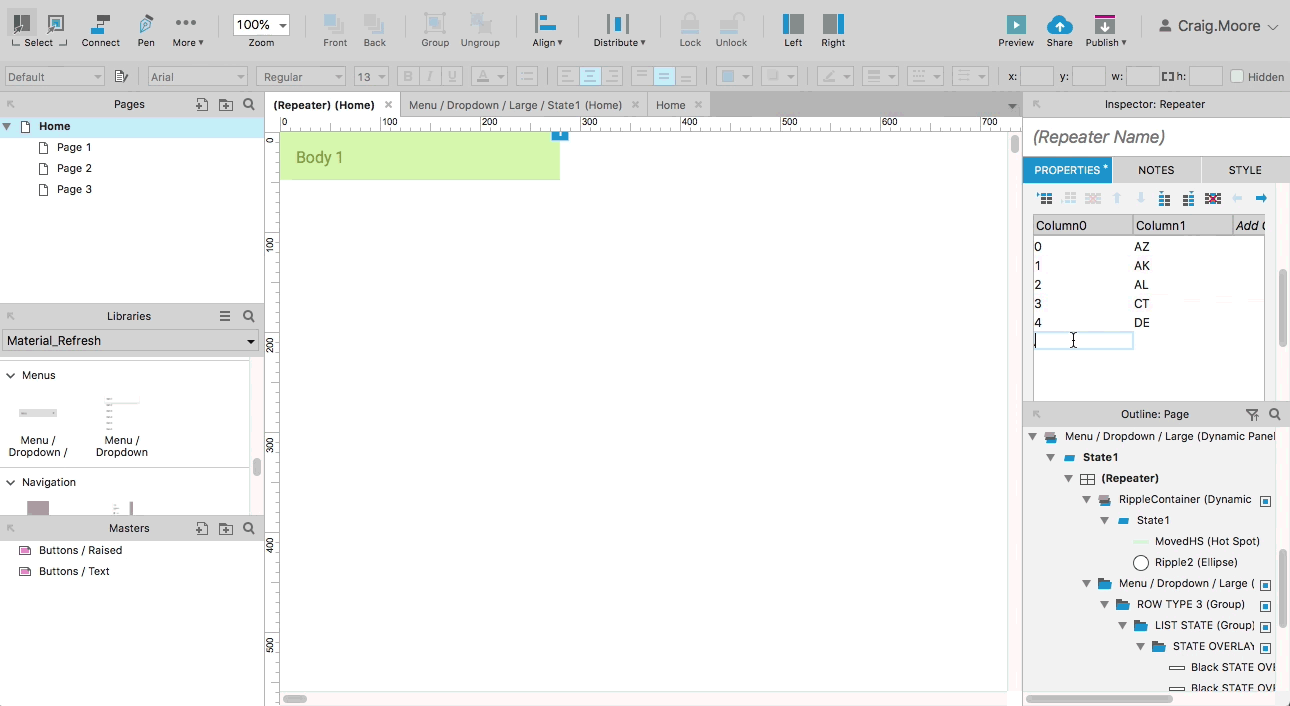Select Page 2 in Pages tree

74,168
